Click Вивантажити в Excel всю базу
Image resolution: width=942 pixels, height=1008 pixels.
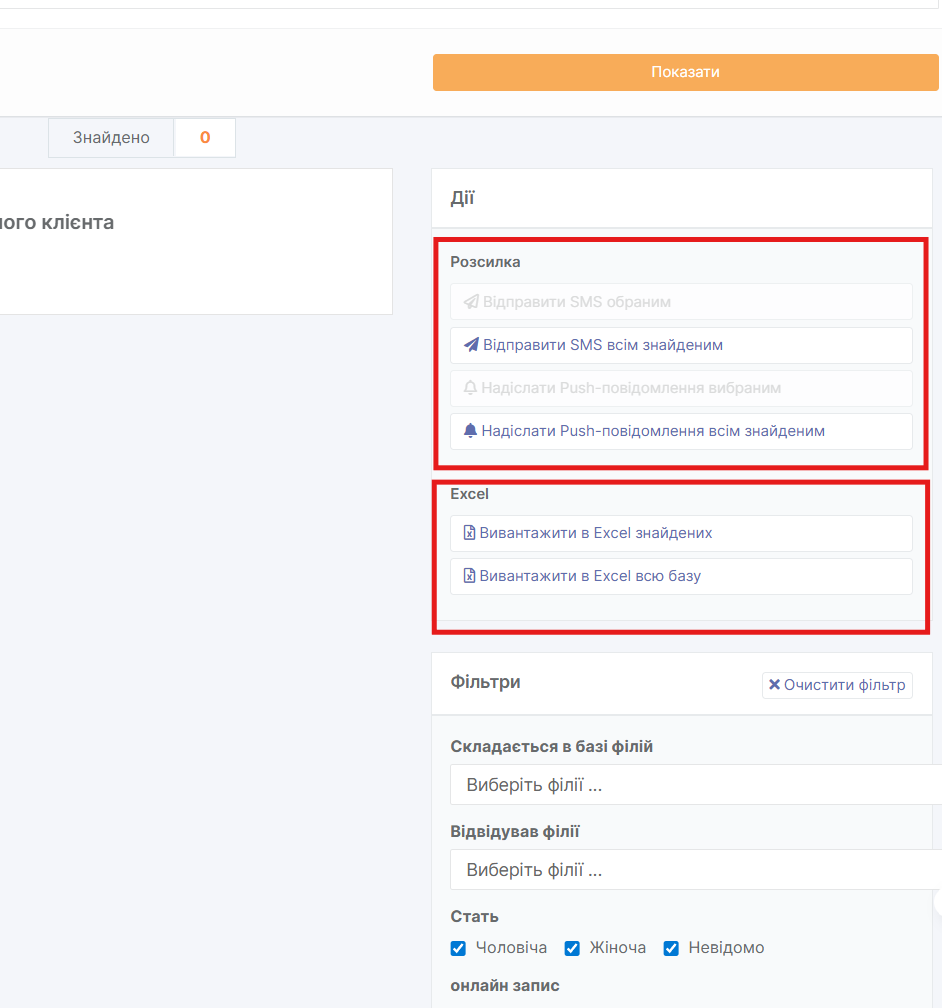(x=590, y=576)
